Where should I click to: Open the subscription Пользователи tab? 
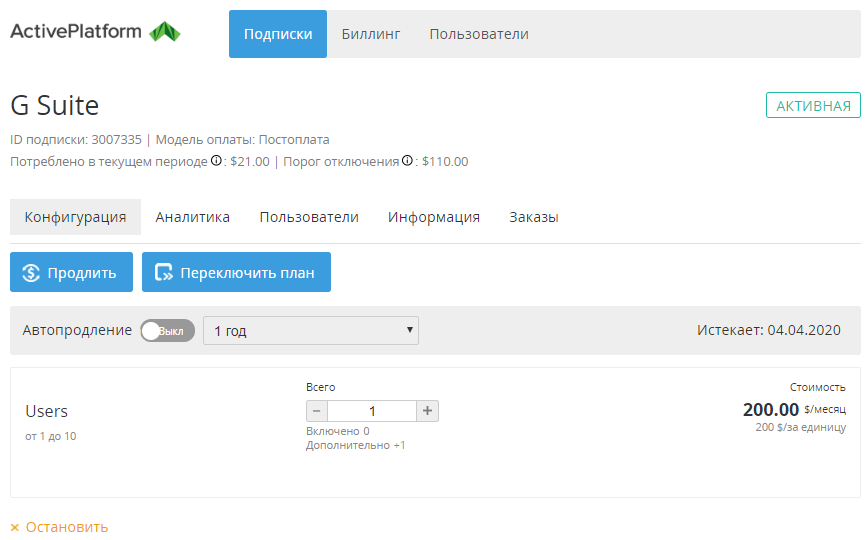coord(309,217)
